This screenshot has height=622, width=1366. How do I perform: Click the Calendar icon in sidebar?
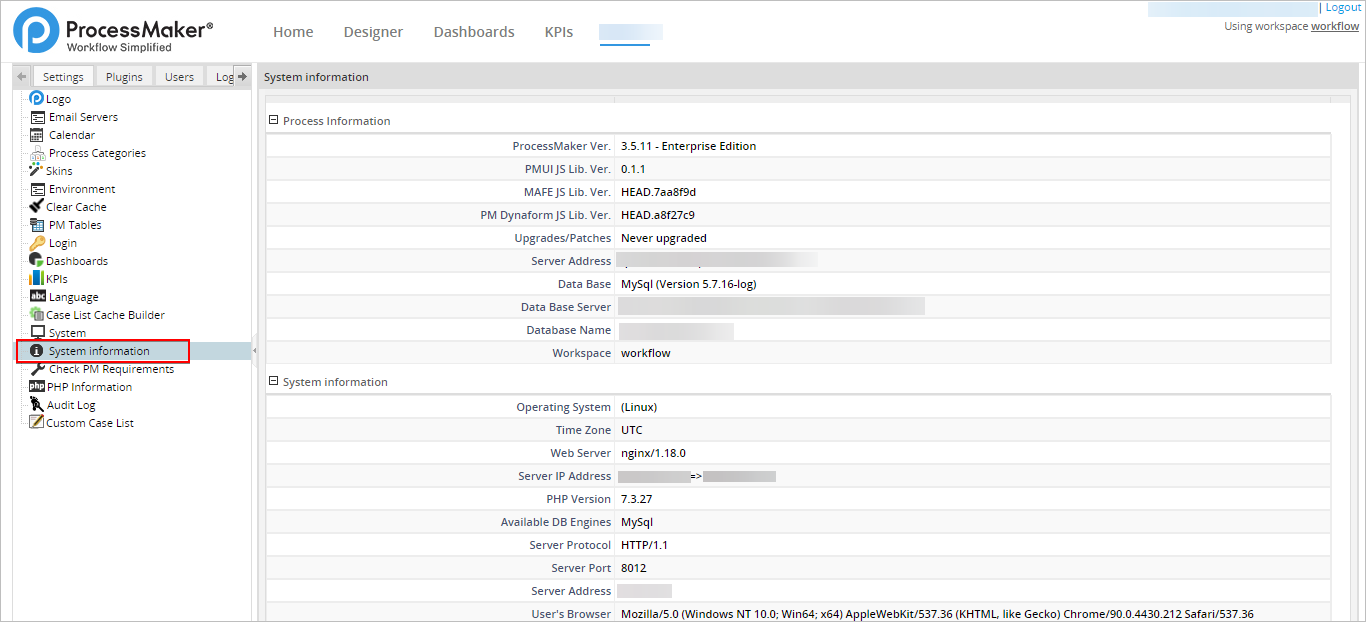38,135
